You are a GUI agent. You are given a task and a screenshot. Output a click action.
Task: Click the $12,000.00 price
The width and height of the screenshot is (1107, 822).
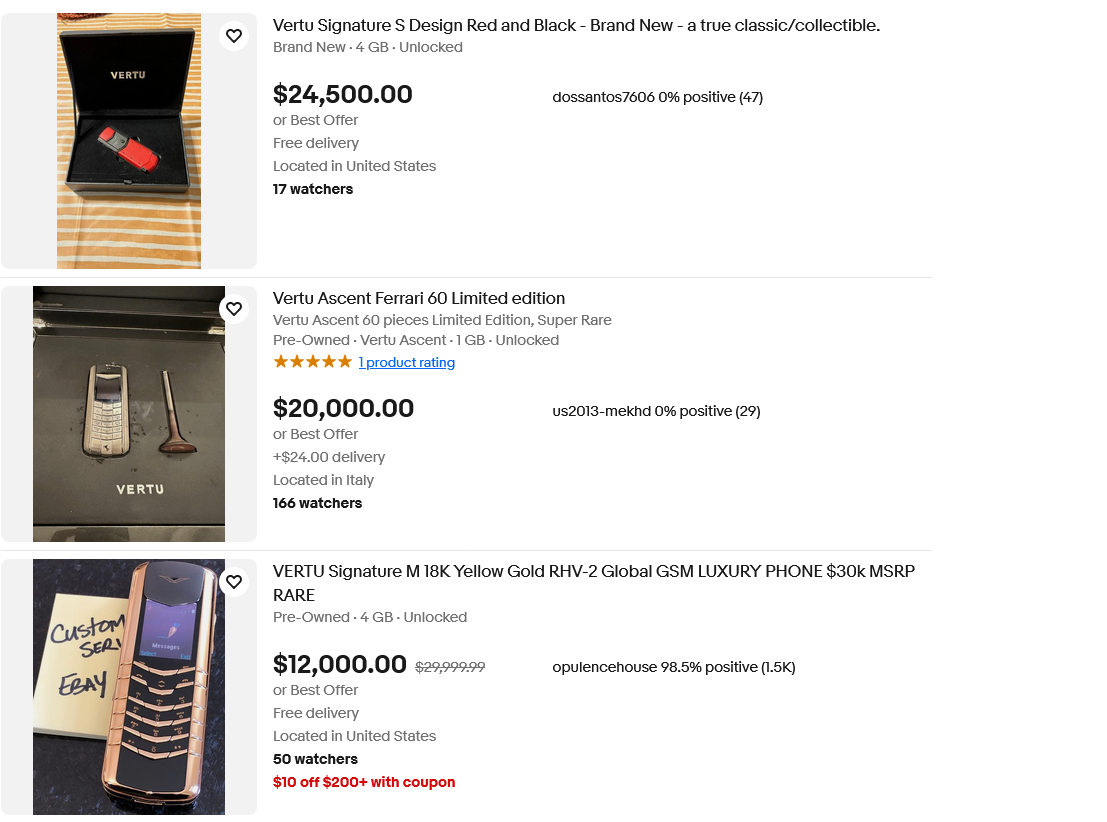point(339,665)
